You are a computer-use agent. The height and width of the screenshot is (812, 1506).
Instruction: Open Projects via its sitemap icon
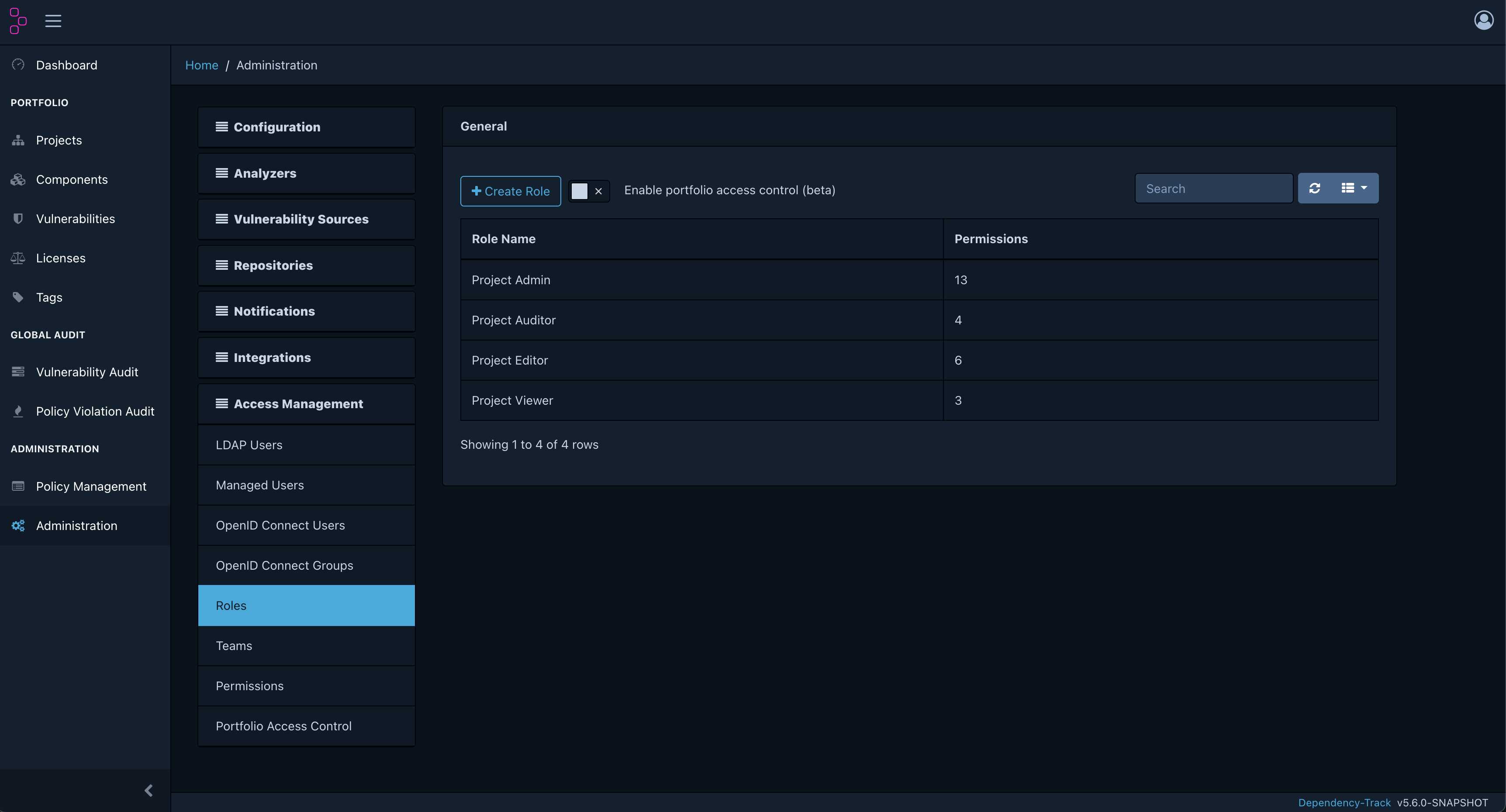point(18,140)
